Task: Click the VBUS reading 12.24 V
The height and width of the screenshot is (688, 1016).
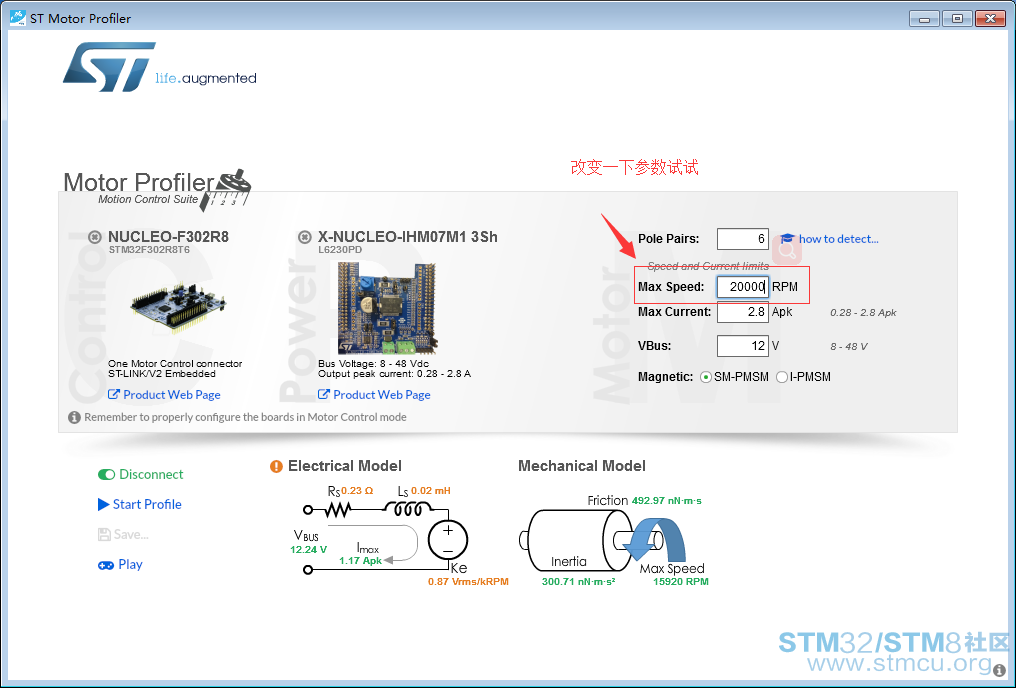Action: [x=308, y=549]
